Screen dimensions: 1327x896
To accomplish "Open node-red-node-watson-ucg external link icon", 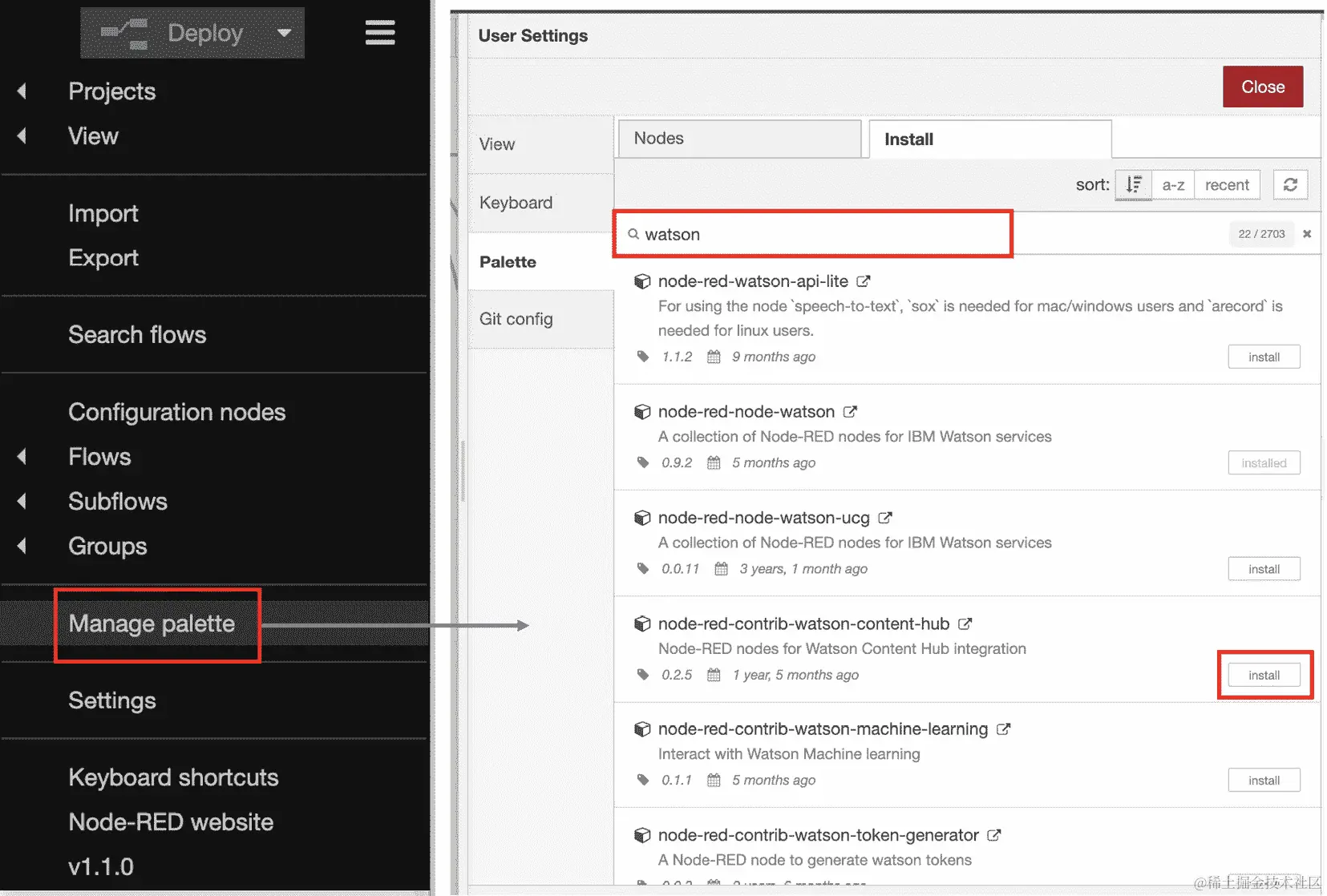I will click(885, 518).
